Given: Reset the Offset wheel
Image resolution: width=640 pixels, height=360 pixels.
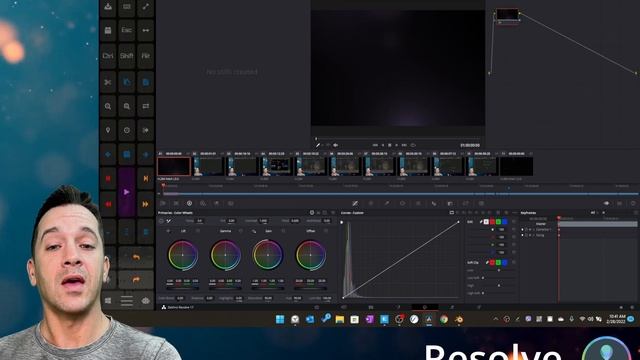Looking at the screenshot, I should click(x=326, y=231).
